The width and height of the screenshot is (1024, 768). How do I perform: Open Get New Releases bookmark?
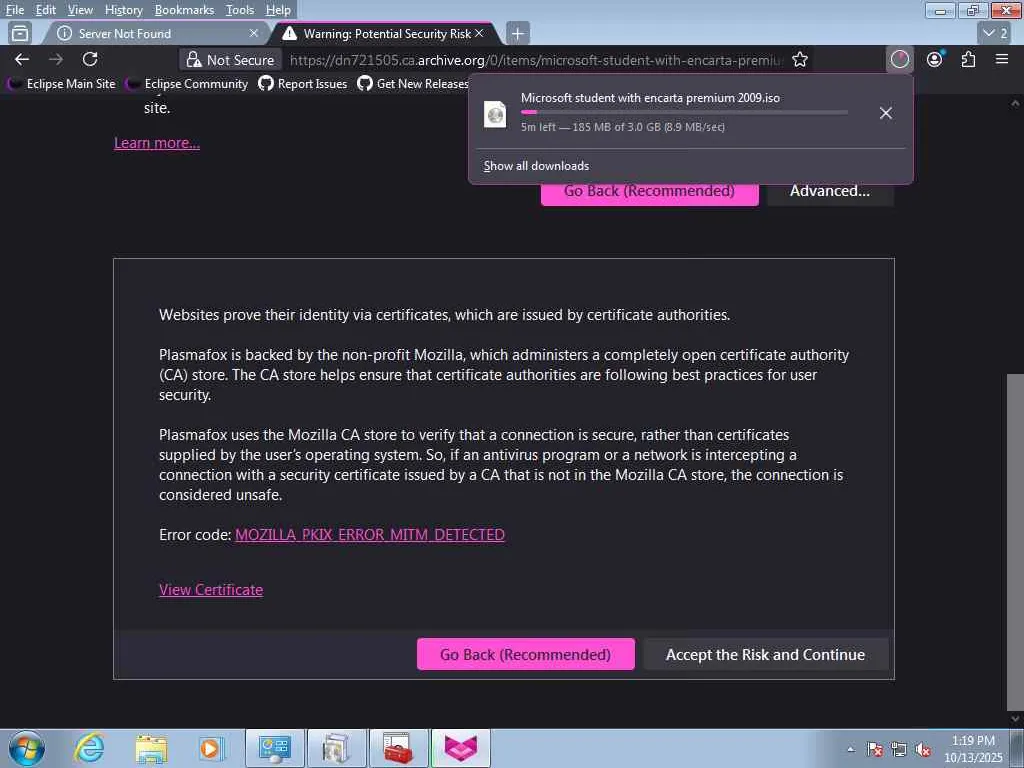click(413, 84)
